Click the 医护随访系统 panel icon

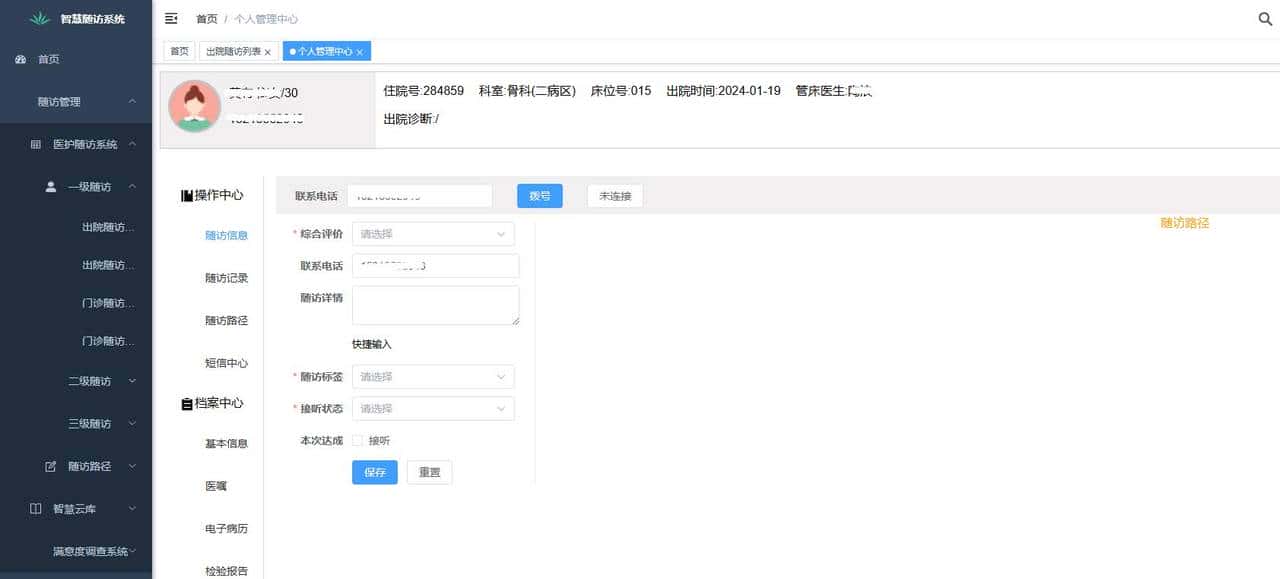click(36, 143)
